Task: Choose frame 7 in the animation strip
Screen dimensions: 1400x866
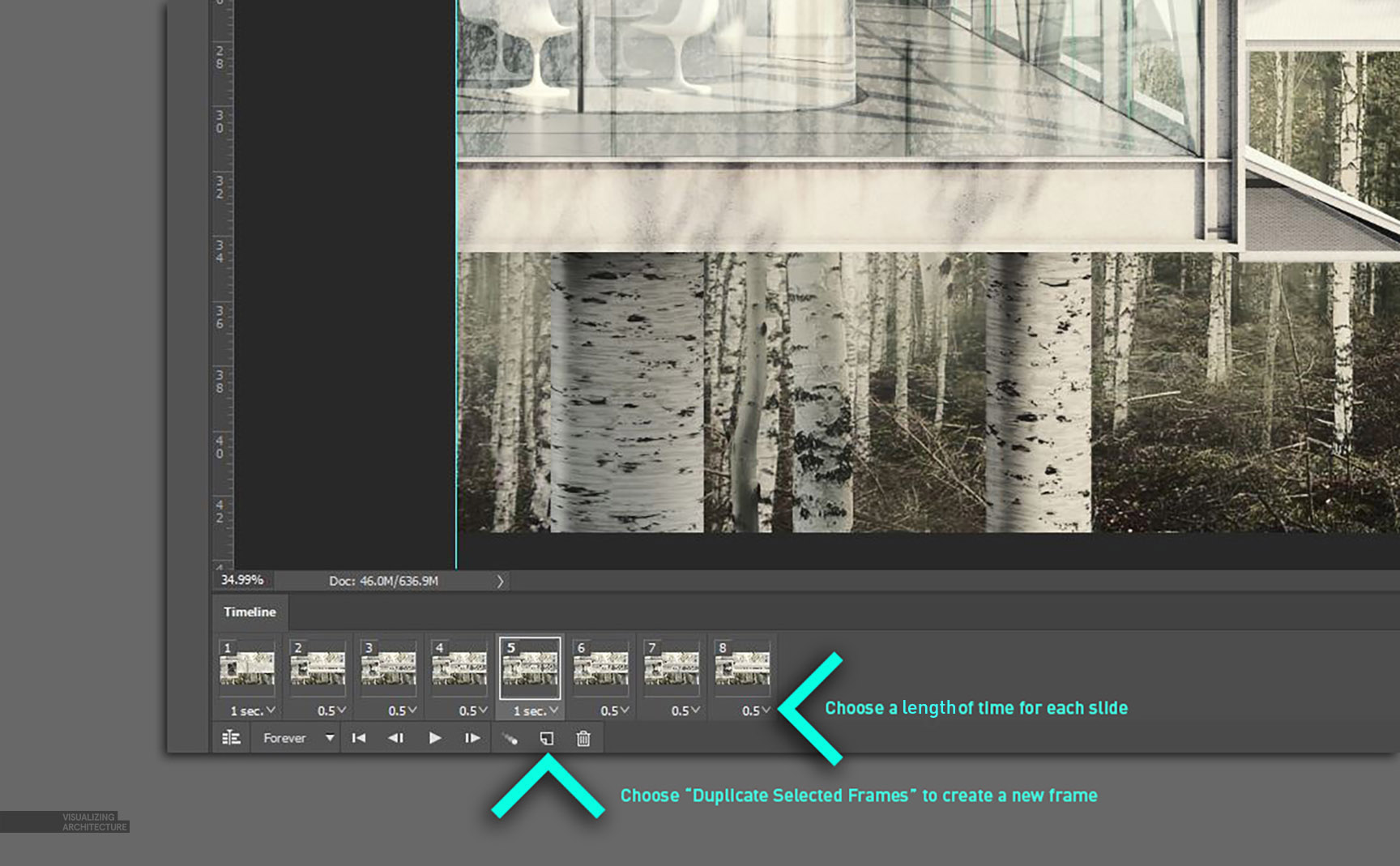Action: coord(671,668)
